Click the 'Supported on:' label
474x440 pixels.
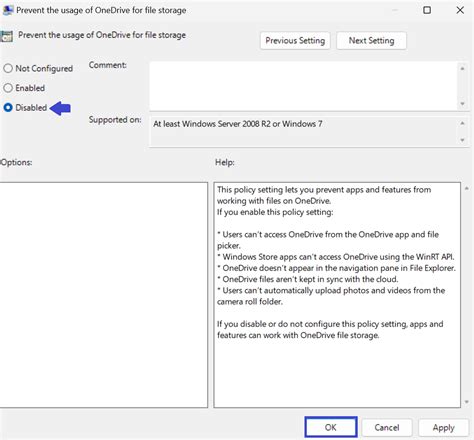[x=115, y=120]
